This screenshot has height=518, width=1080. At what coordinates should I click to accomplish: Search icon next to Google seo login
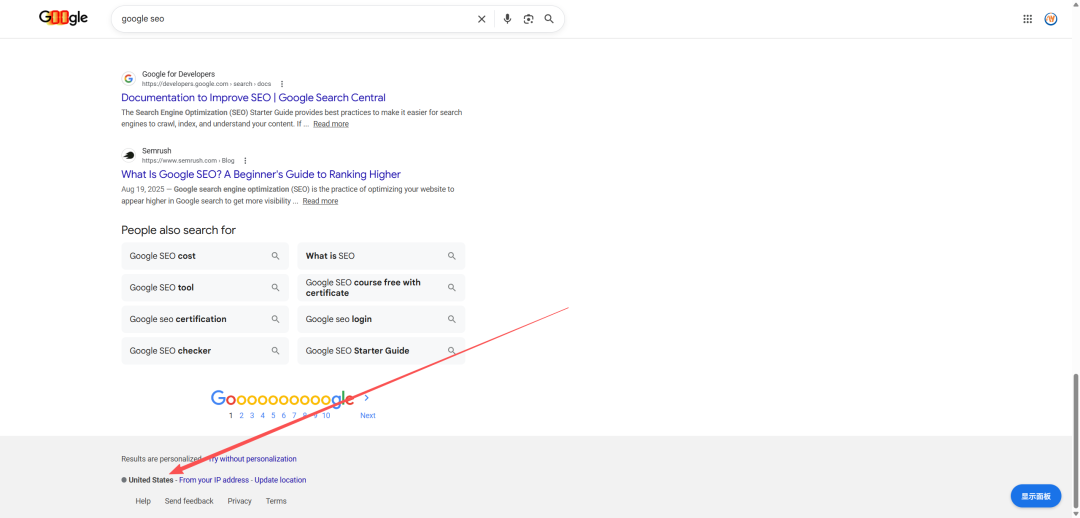452,320
